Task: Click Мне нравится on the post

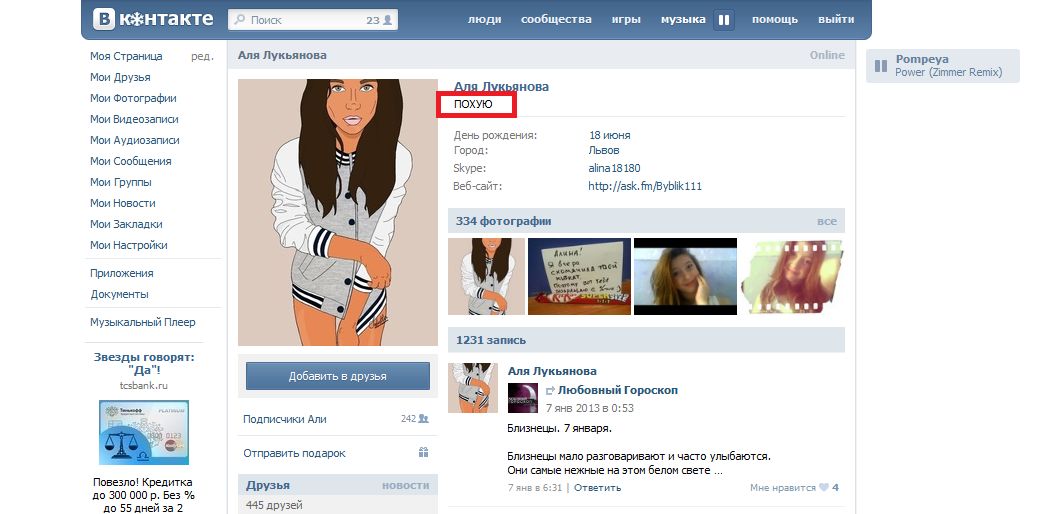Action: pyautogui.click(x=782, y=488)
